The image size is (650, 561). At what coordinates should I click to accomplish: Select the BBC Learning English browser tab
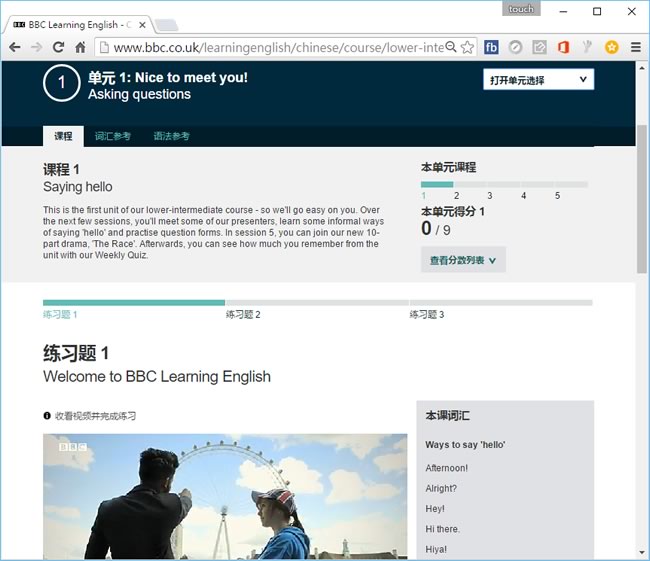[79, 25]
